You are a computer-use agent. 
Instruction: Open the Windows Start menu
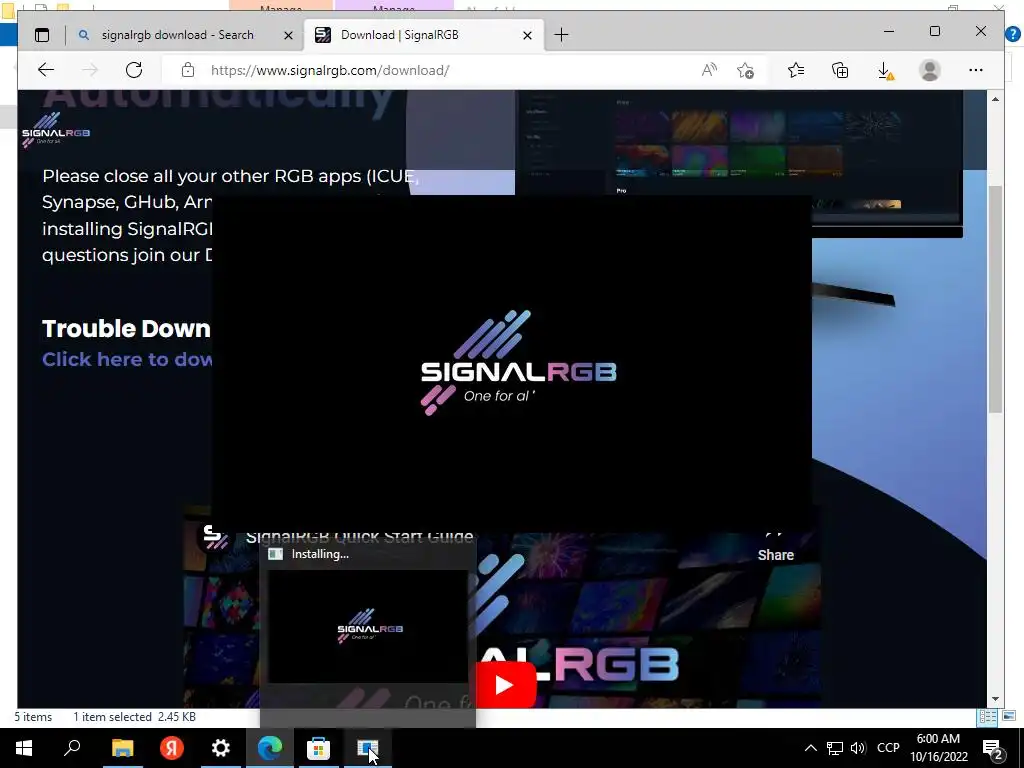click(24, 748)
